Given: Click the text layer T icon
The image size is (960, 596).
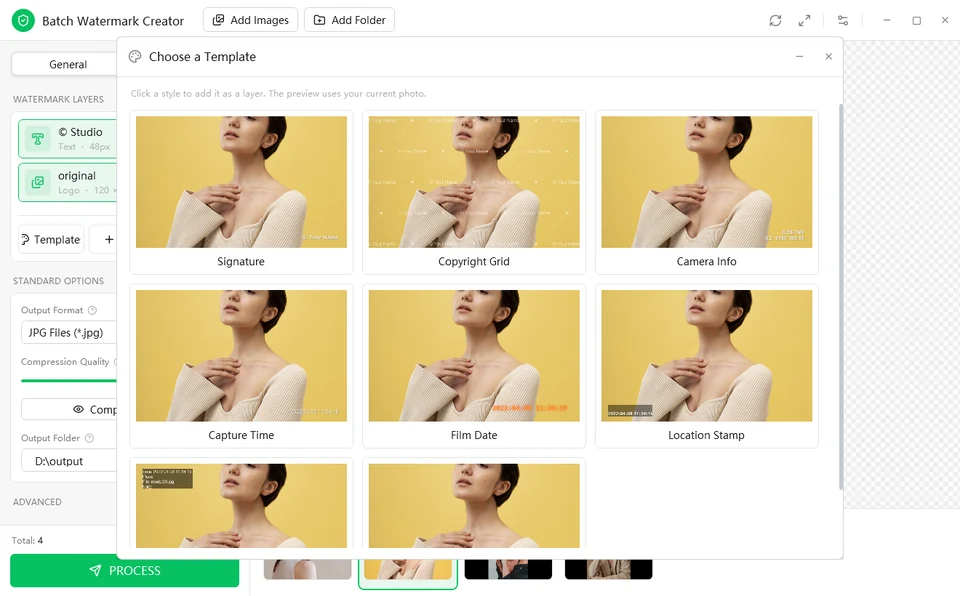Looking at the screenshot, I should [37, 139].
